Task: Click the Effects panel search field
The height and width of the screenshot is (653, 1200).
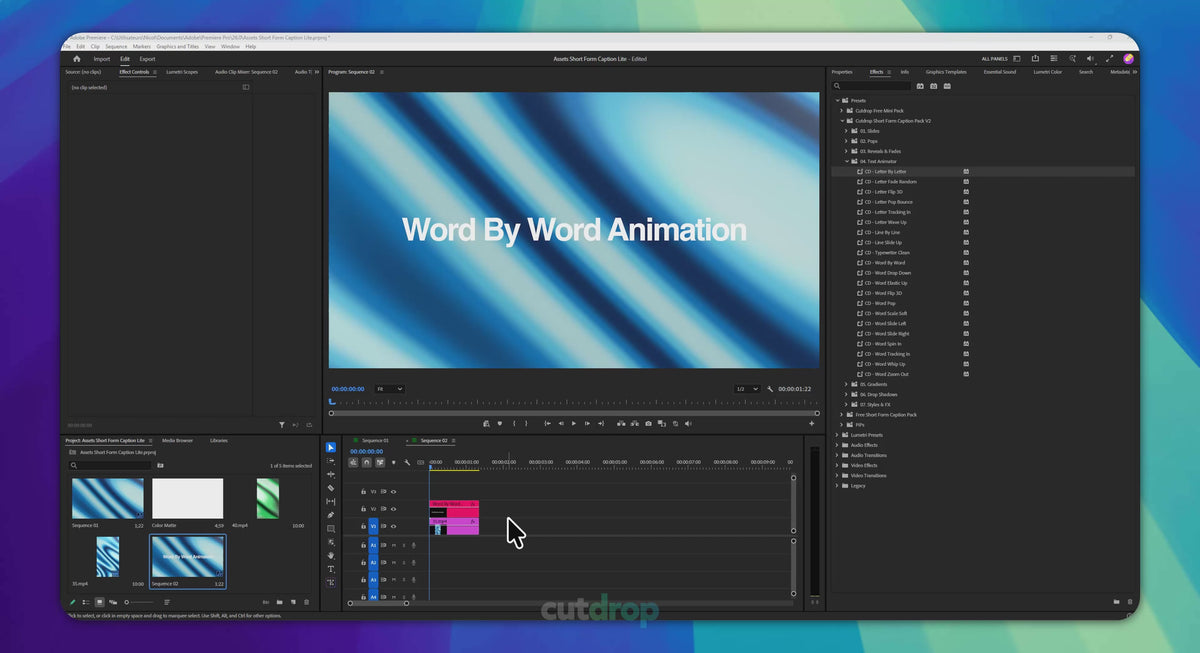Action: click(x=871, y=86)
